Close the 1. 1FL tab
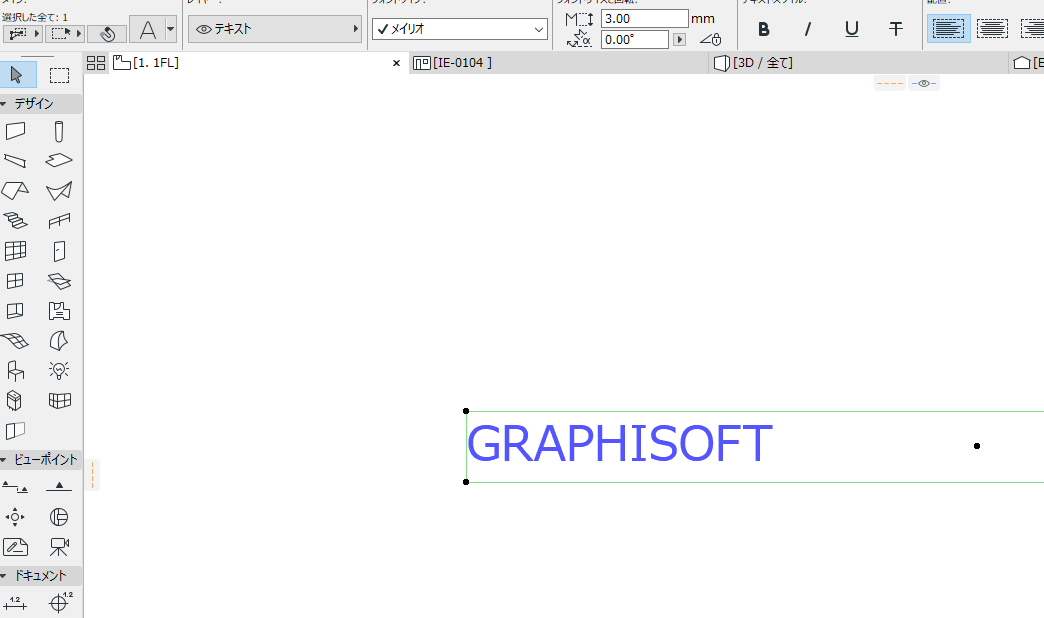 396,63
